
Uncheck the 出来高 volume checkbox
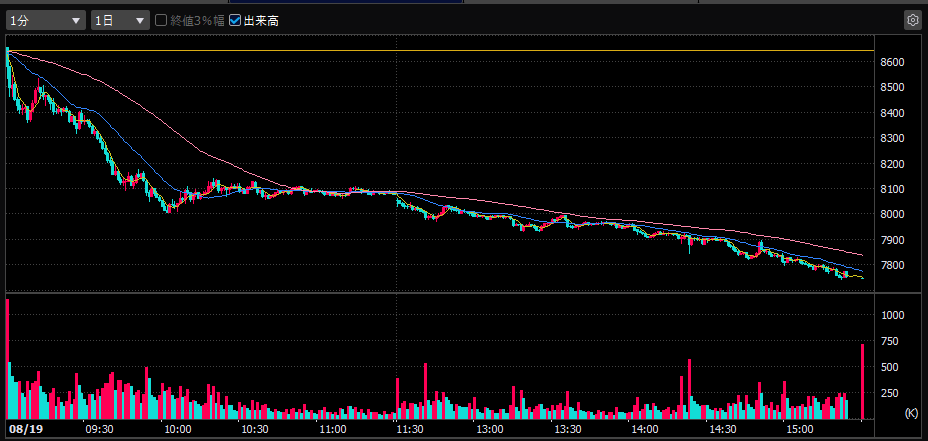click(x=234, y=21)
